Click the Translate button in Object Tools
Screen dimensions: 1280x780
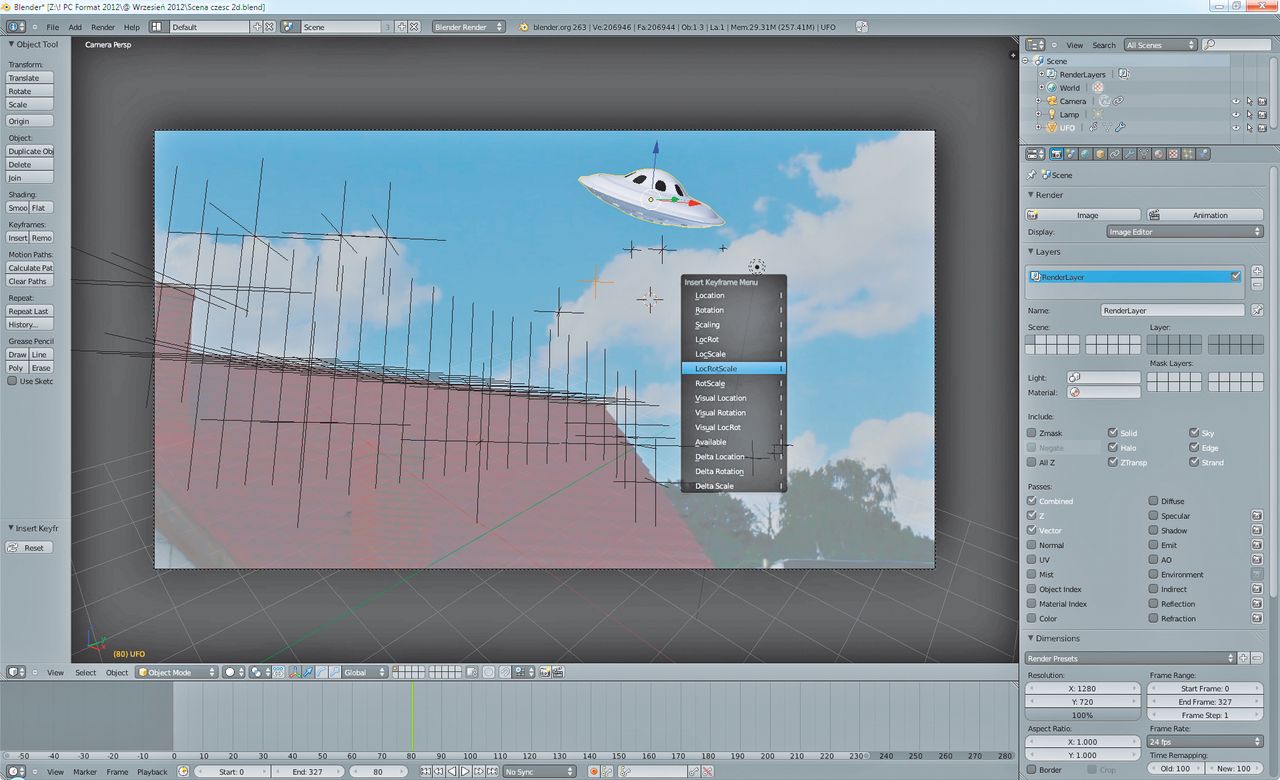(x=30, y=78)
